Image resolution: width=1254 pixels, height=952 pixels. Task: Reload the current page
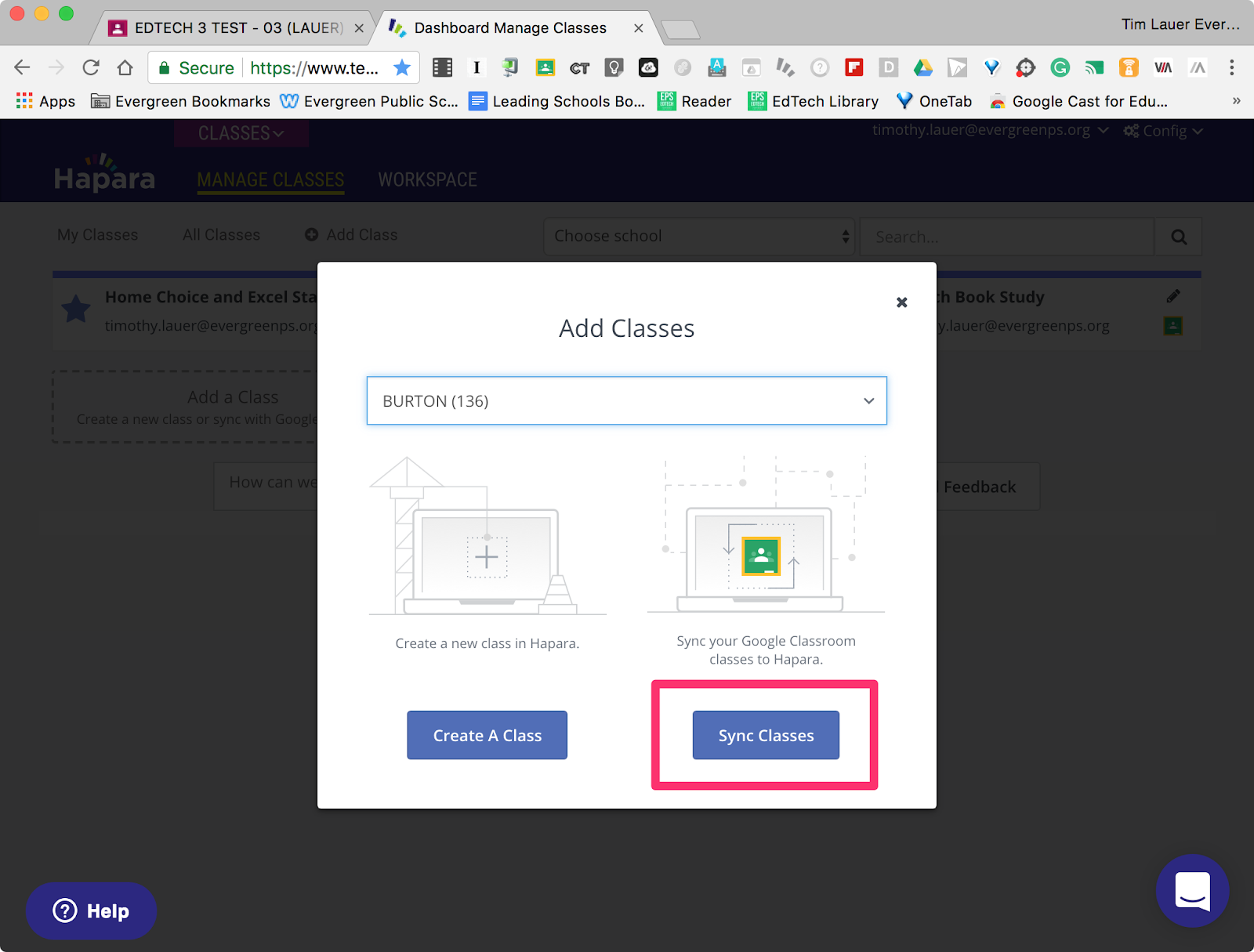pyautogui.click(x=91, y=67)
